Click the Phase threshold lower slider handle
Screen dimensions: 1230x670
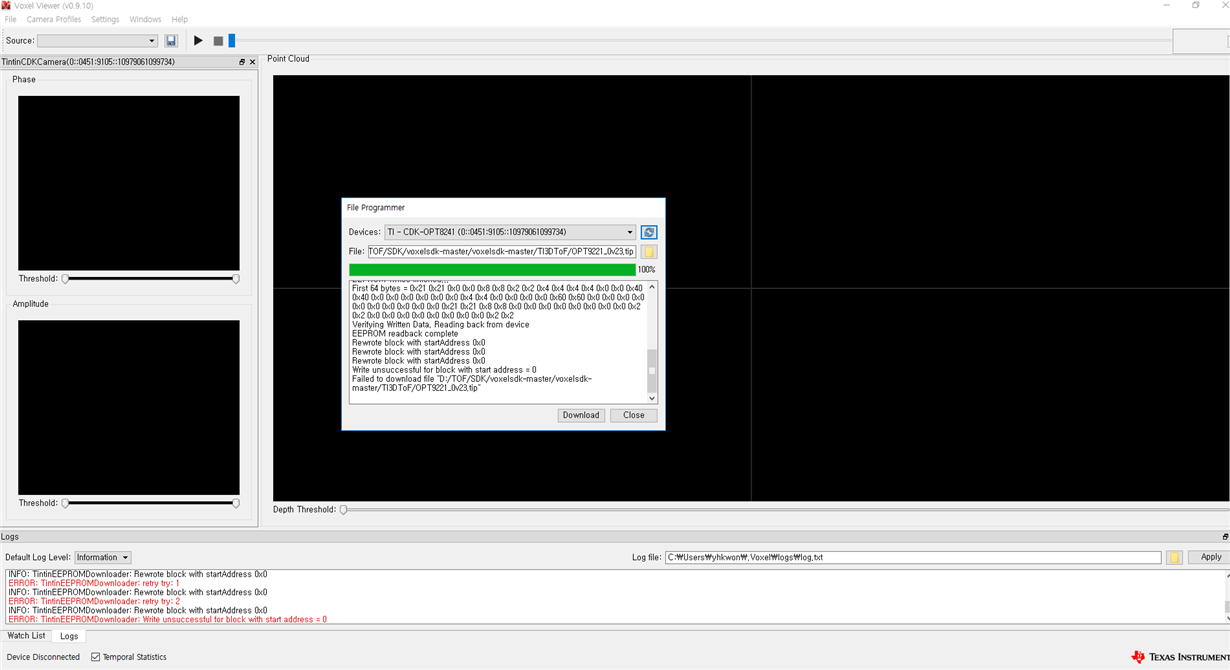click(66, 279)
